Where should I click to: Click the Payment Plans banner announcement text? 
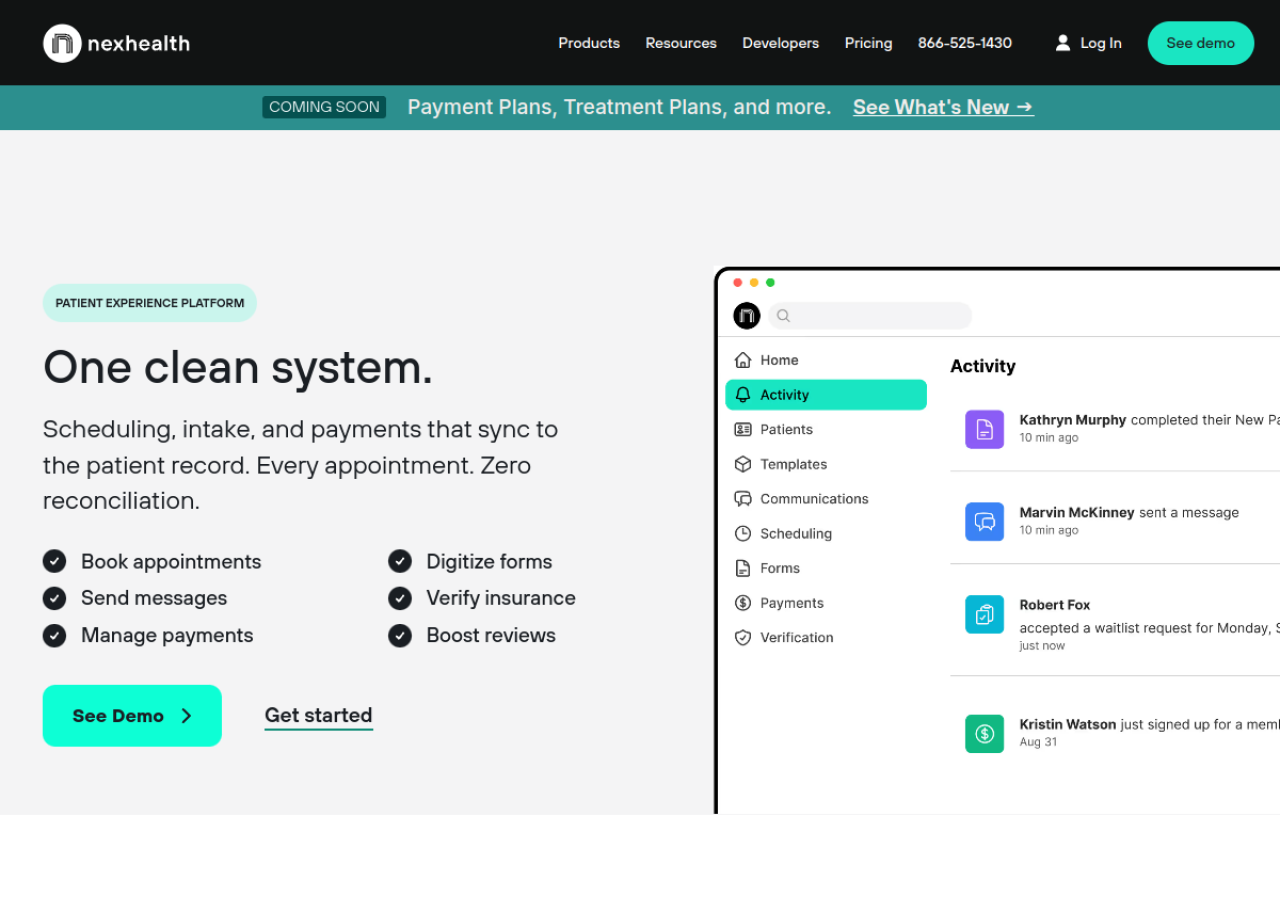[x=619, y=107]
